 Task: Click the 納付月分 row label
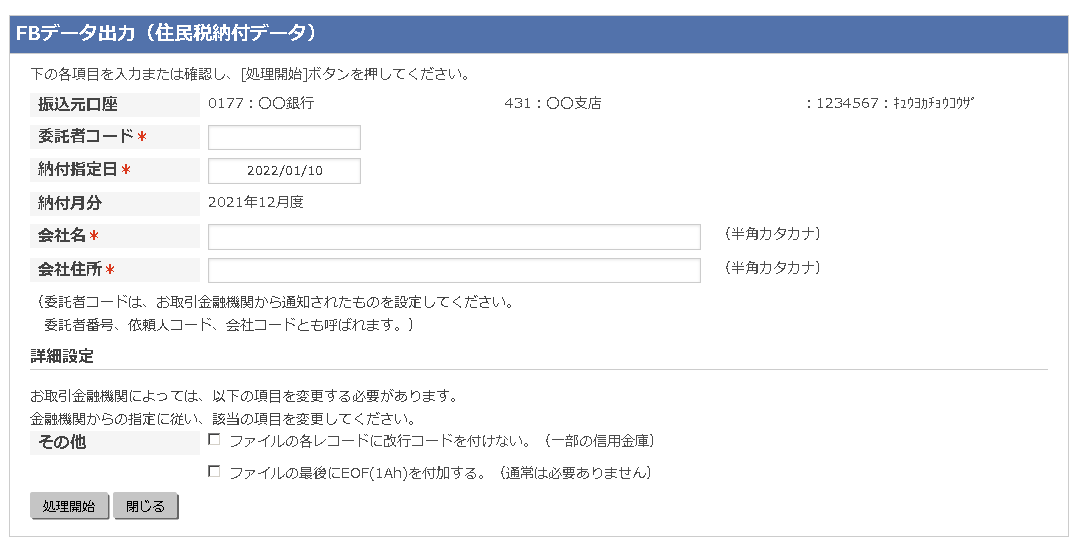(70, 203)
